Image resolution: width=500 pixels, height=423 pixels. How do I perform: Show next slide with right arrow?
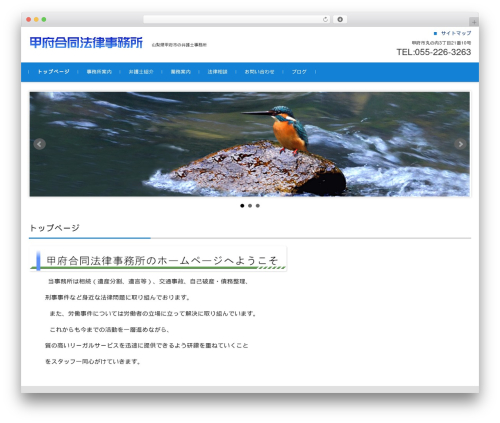(x=460, y=144)
